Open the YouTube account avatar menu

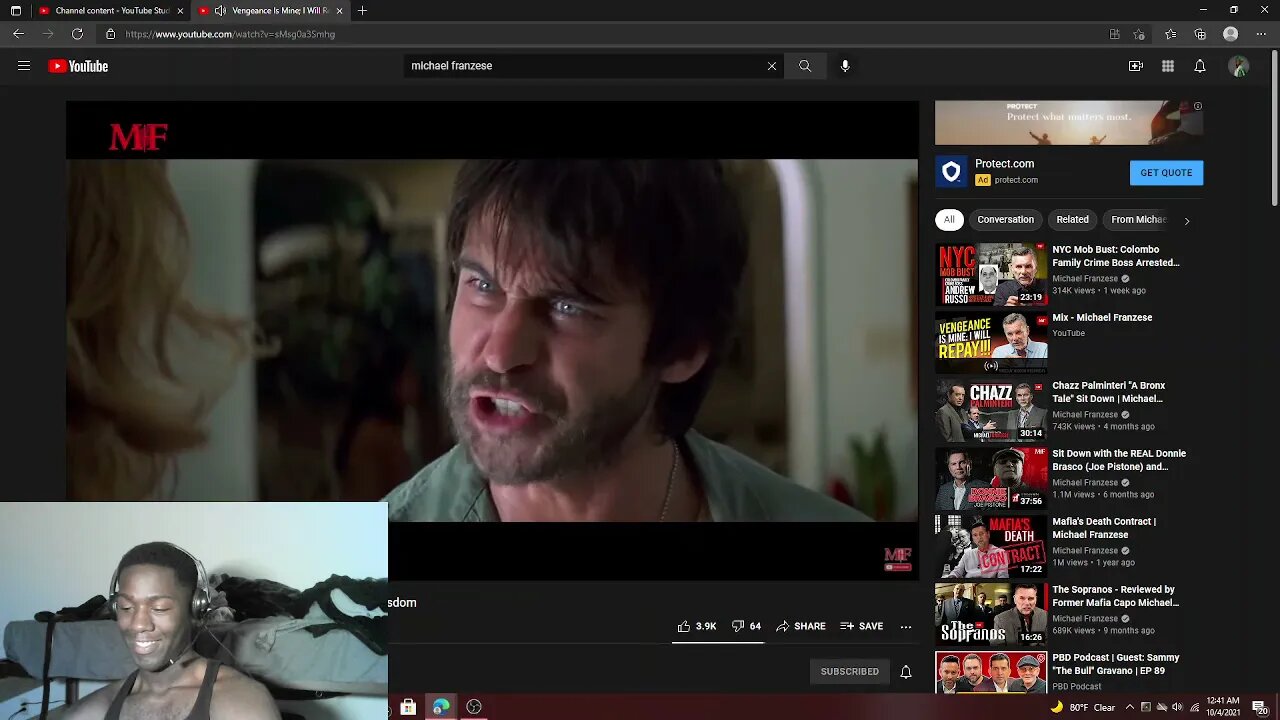pos(1239,66)
